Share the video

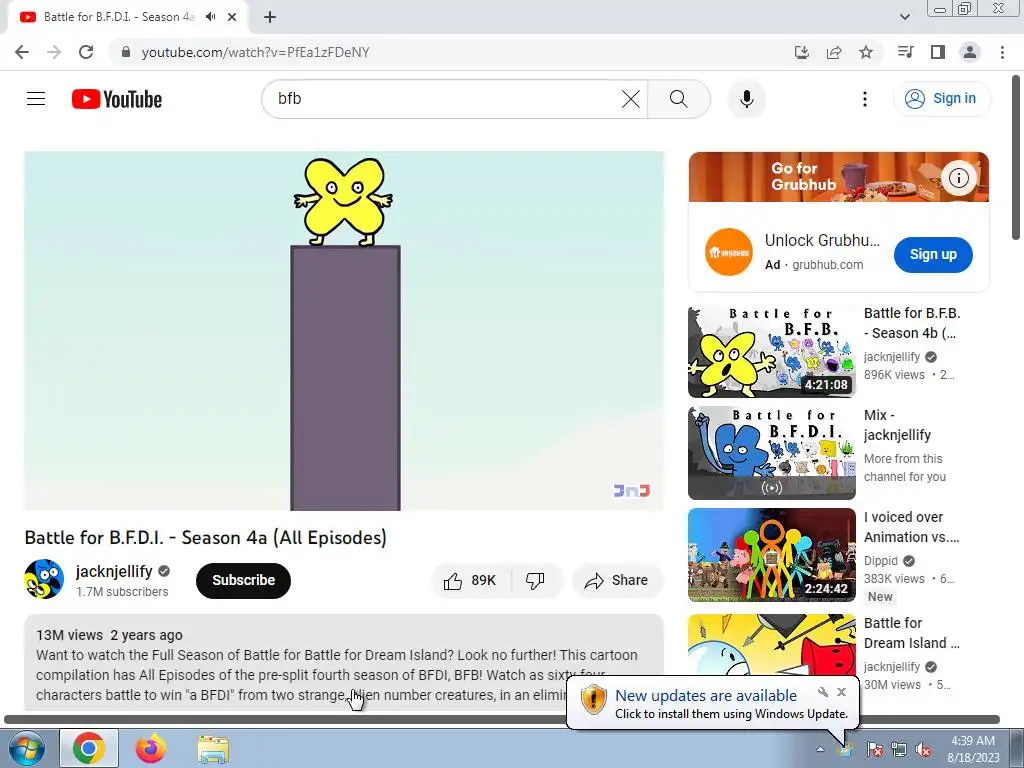617,581
